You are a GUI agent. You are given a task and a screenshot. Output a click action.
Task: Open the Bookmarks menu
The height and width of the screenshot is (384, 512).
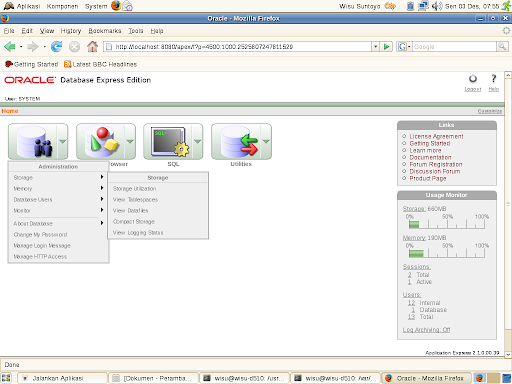tap(105, 31)
